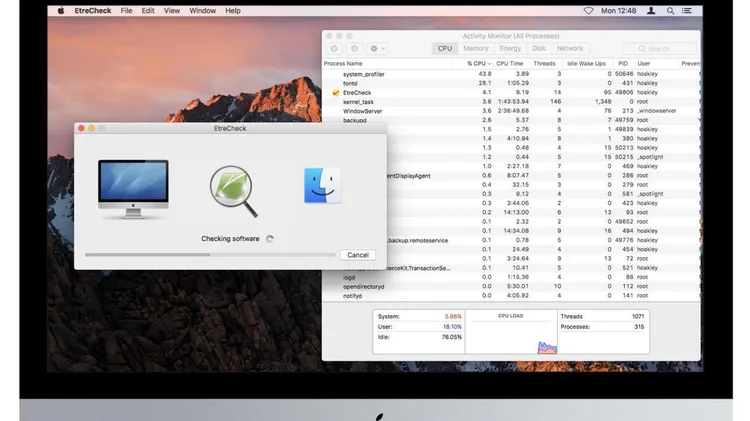This screenshot has width=750, height=421.
Task: Click the EtreCheck magnifying glass icon
Action: pyautogui.click(x=233, y=191)
